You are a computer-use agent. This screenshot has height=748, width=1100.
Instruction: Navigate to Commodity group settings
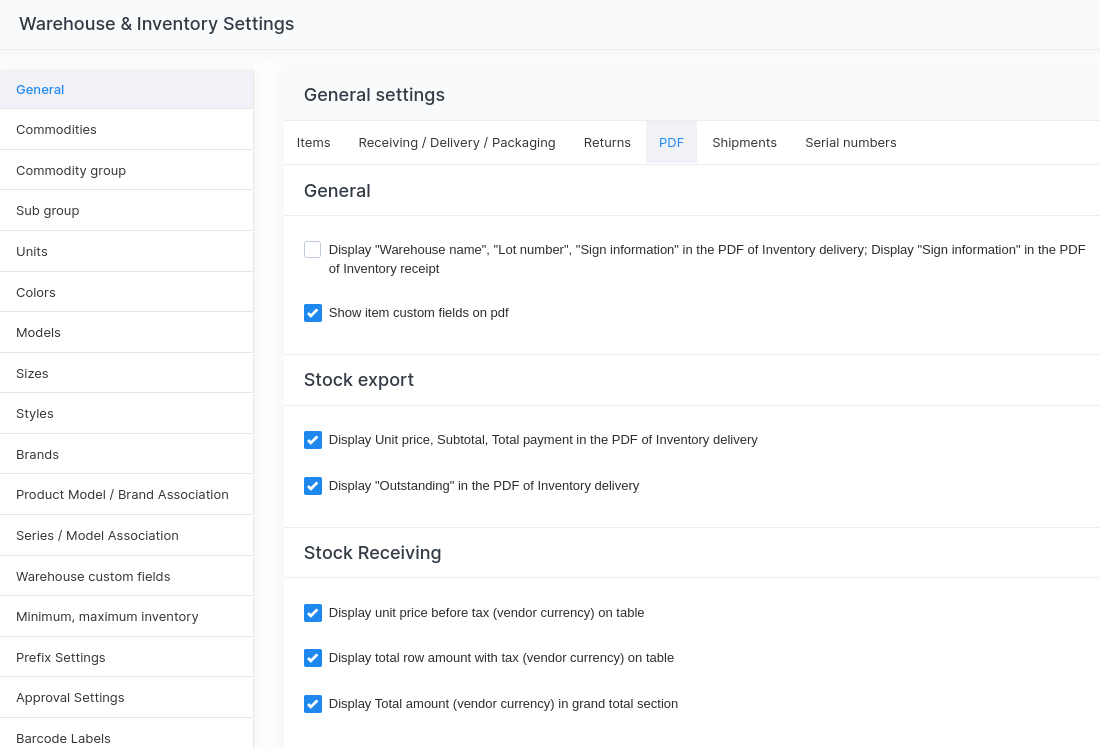pyautogui.click(x=71, y=171)
